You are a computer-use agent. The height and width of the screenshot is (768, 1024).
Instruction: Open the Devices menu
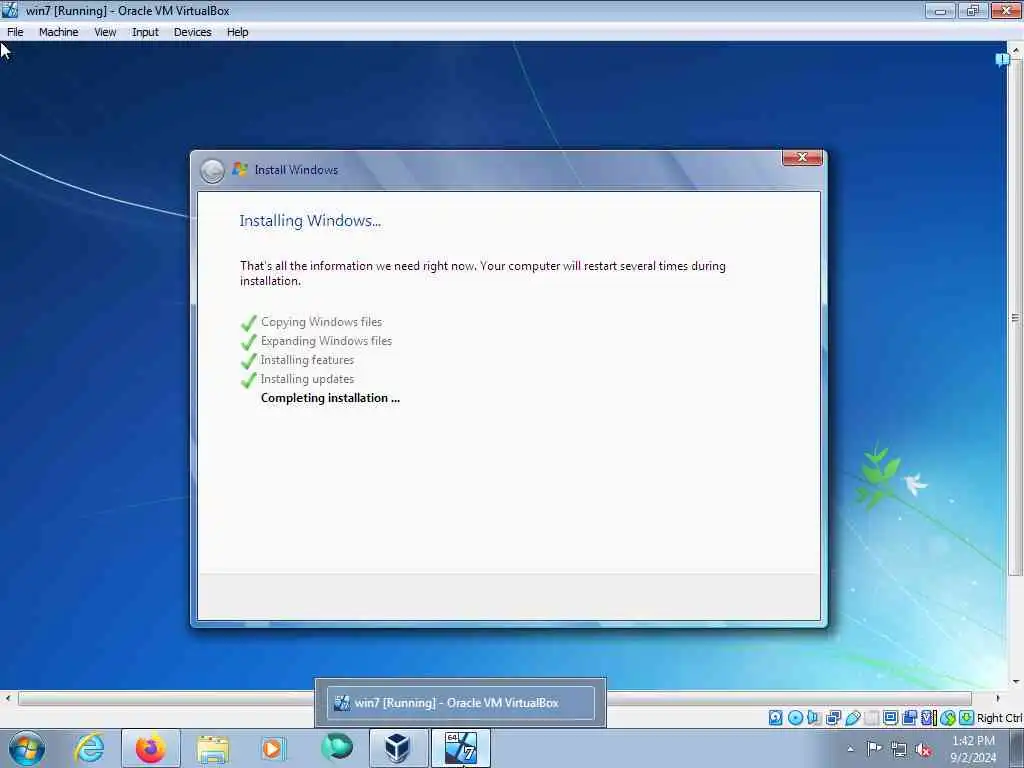click(192, 32)
